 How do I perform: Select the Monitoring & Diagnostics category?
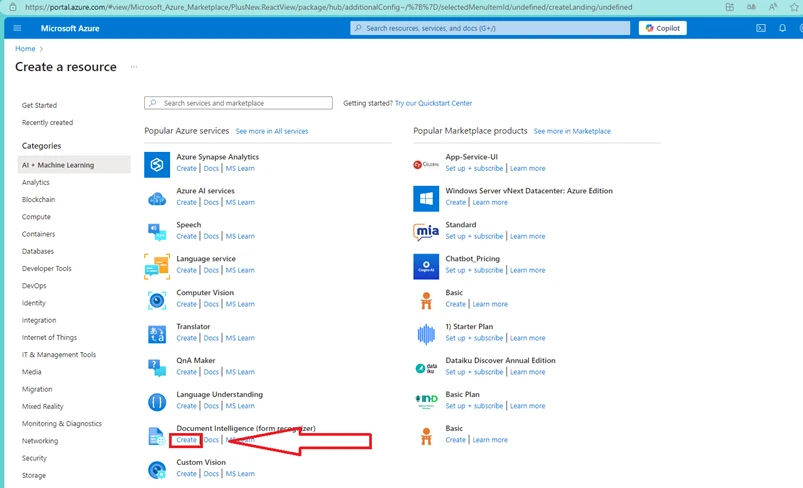point(61,423)
